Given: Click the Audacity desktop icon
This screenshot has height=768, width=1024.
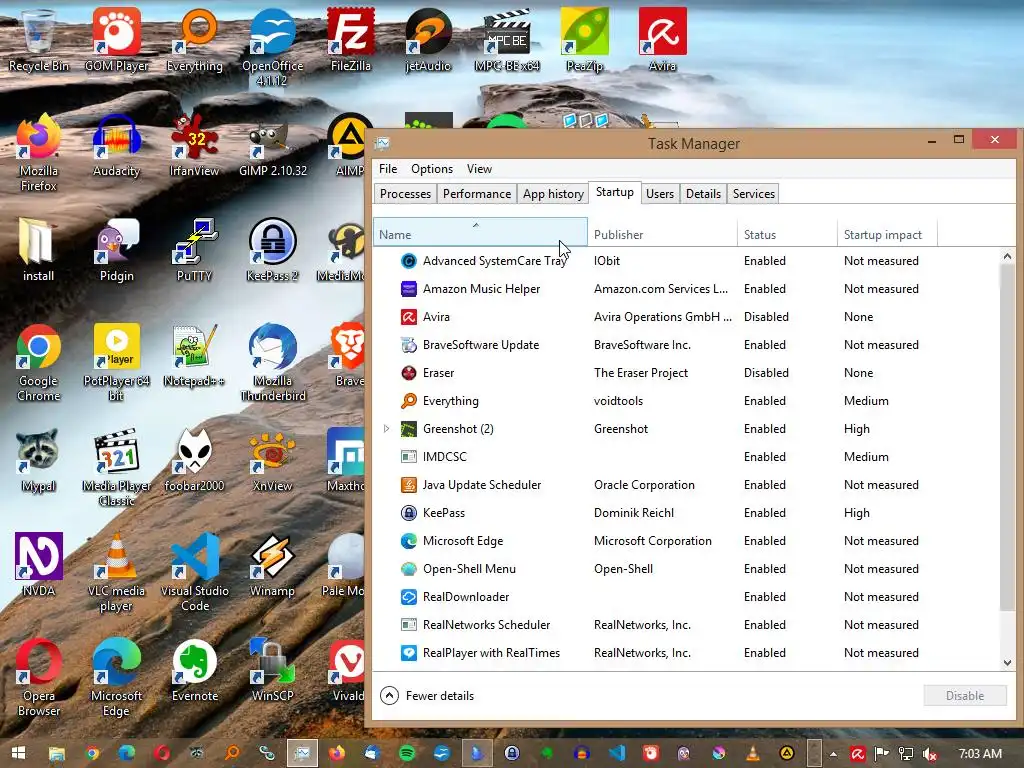Looking at the screenshot, I should [116, 145].
